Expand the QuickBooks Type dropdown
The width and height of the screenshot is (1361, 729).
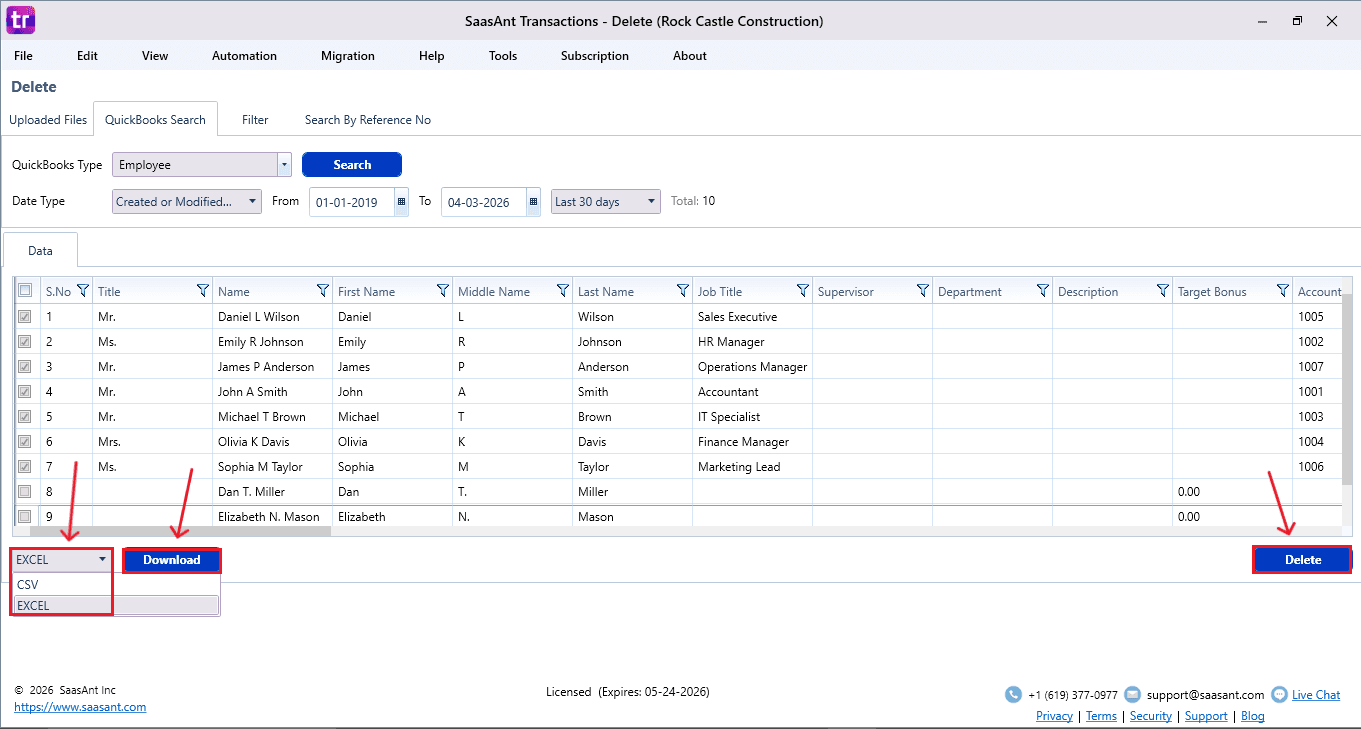click(x=284, y=165)
